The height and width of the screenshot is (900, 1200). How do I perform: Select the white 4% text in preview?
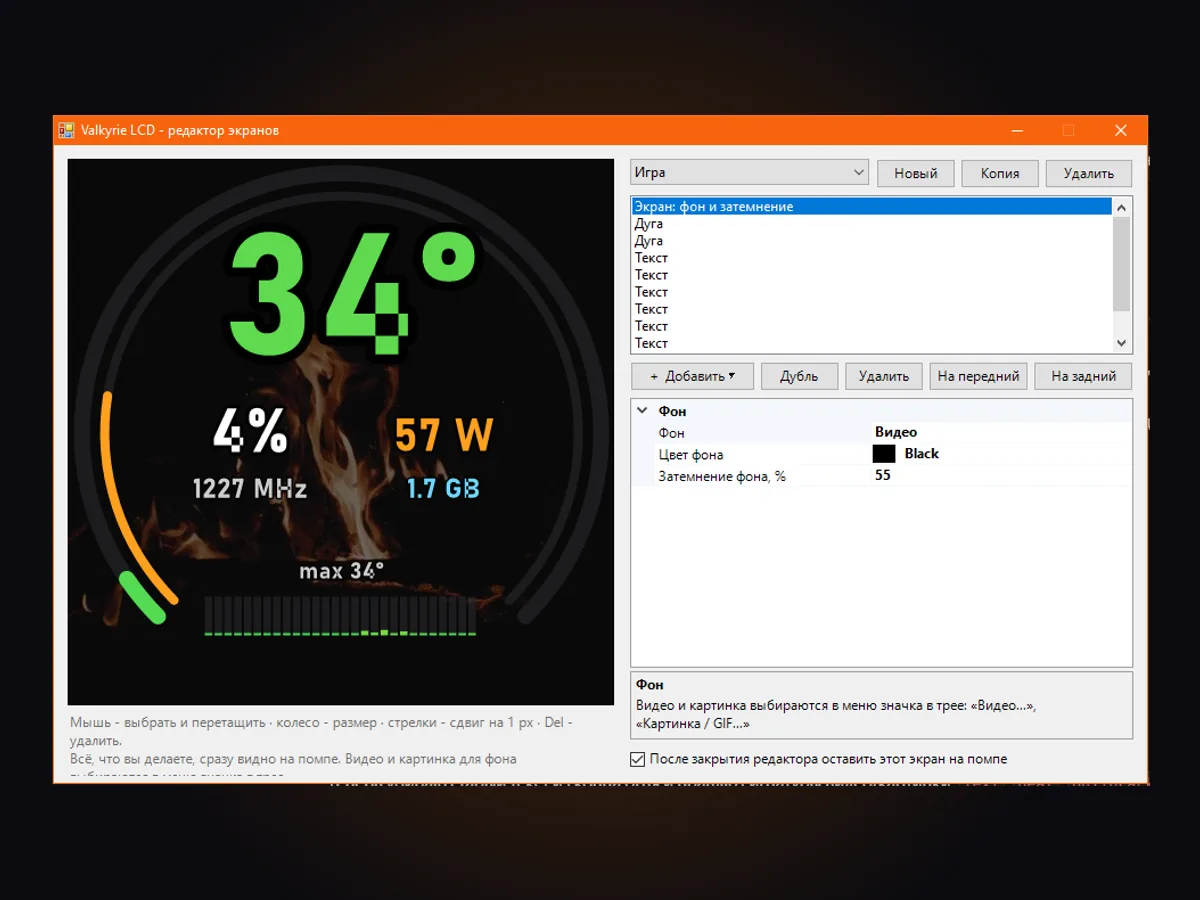250,432
